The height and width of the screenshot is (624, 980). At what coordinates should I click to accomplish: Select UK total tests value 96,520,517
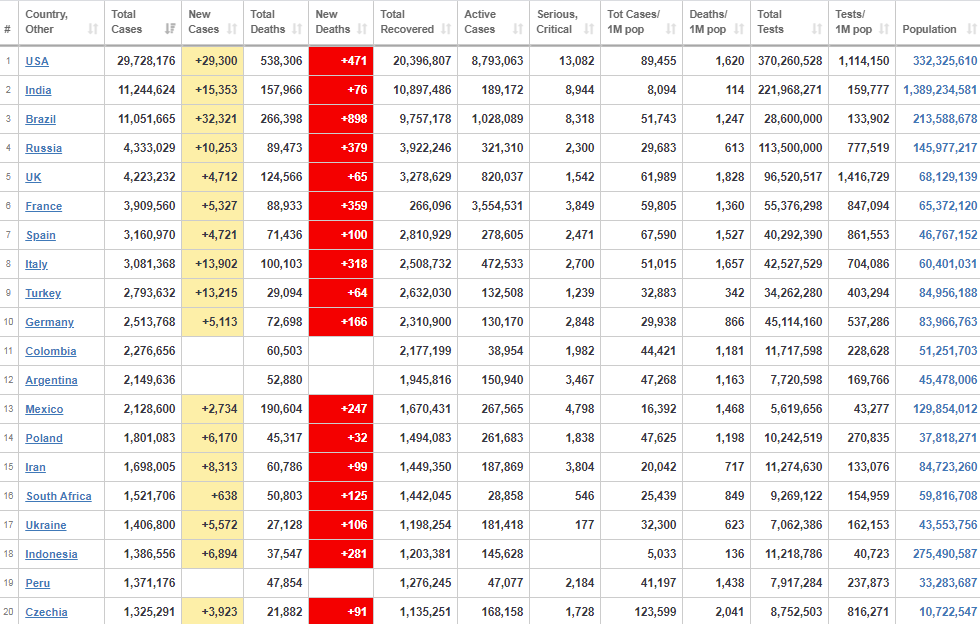tap(793, 177)
